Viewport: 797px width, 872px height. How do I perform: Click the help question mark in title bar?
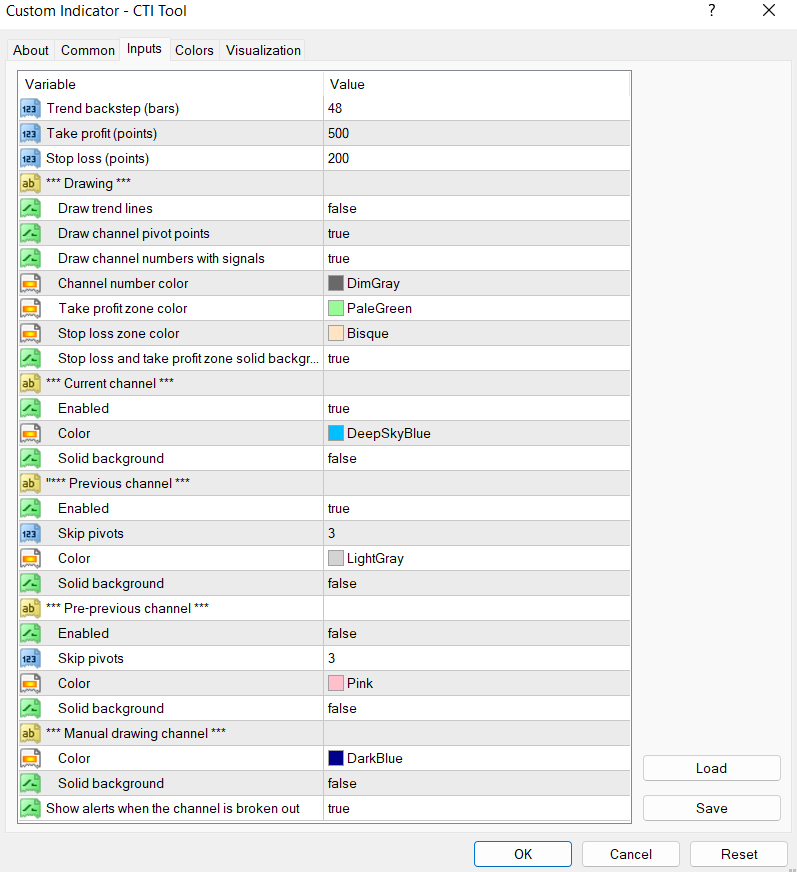click(x=711, y=11)
